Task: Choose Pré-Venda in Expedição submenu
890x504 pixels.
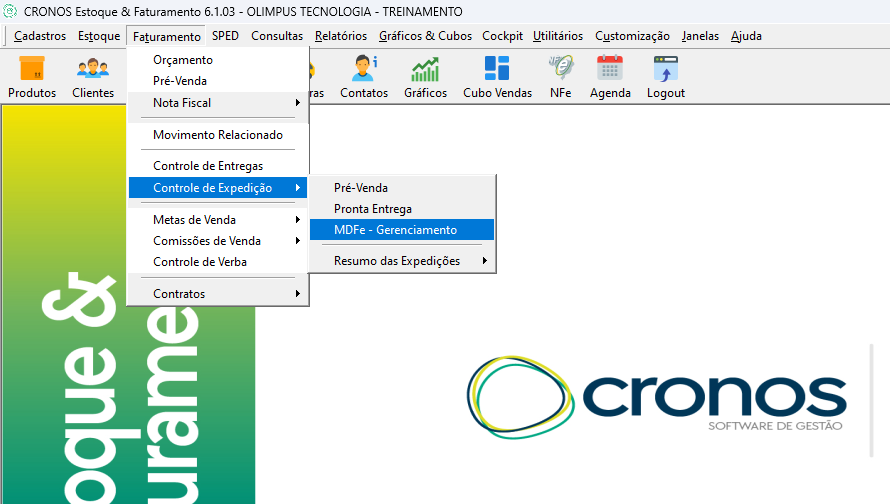Action: pyautogui.click(x=402, y=187)
